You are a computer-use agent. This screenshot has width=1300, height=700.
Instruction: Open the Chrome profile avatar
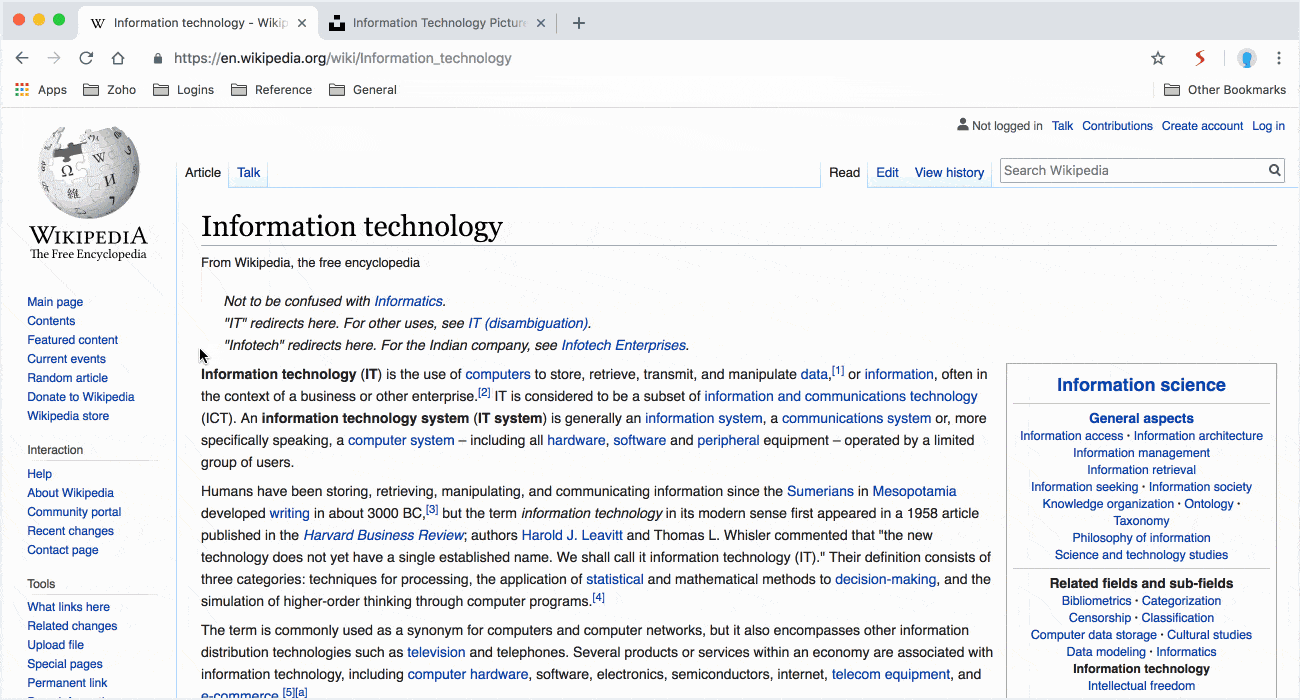click(1246, 58)
